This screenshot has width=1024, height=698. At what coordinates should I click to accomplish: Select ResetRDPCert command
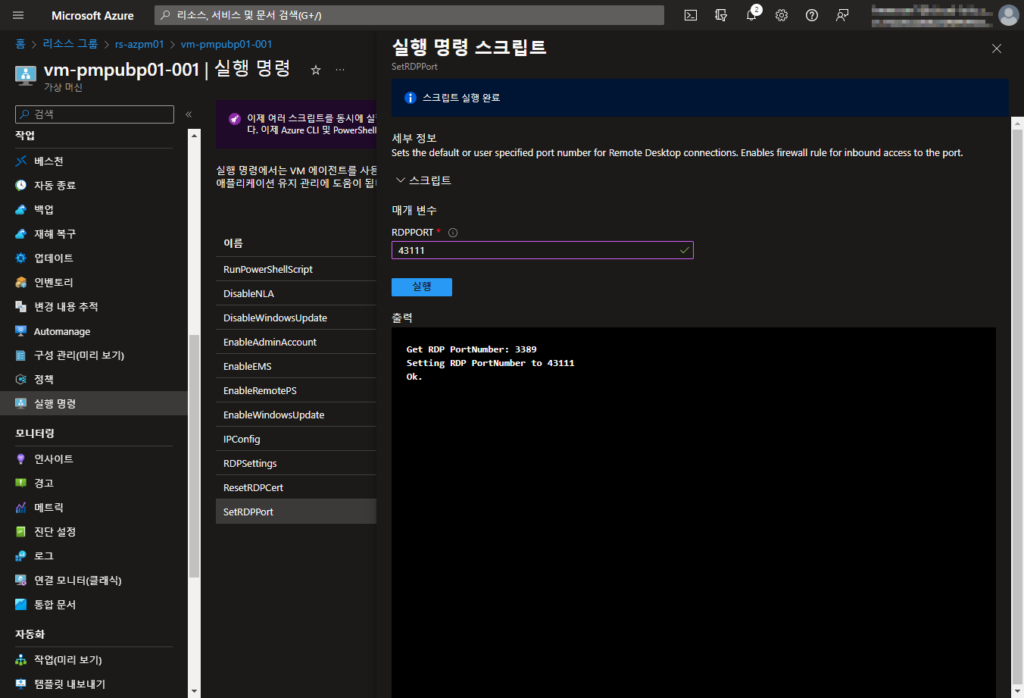pyautogui.click(x=296, y=488)
